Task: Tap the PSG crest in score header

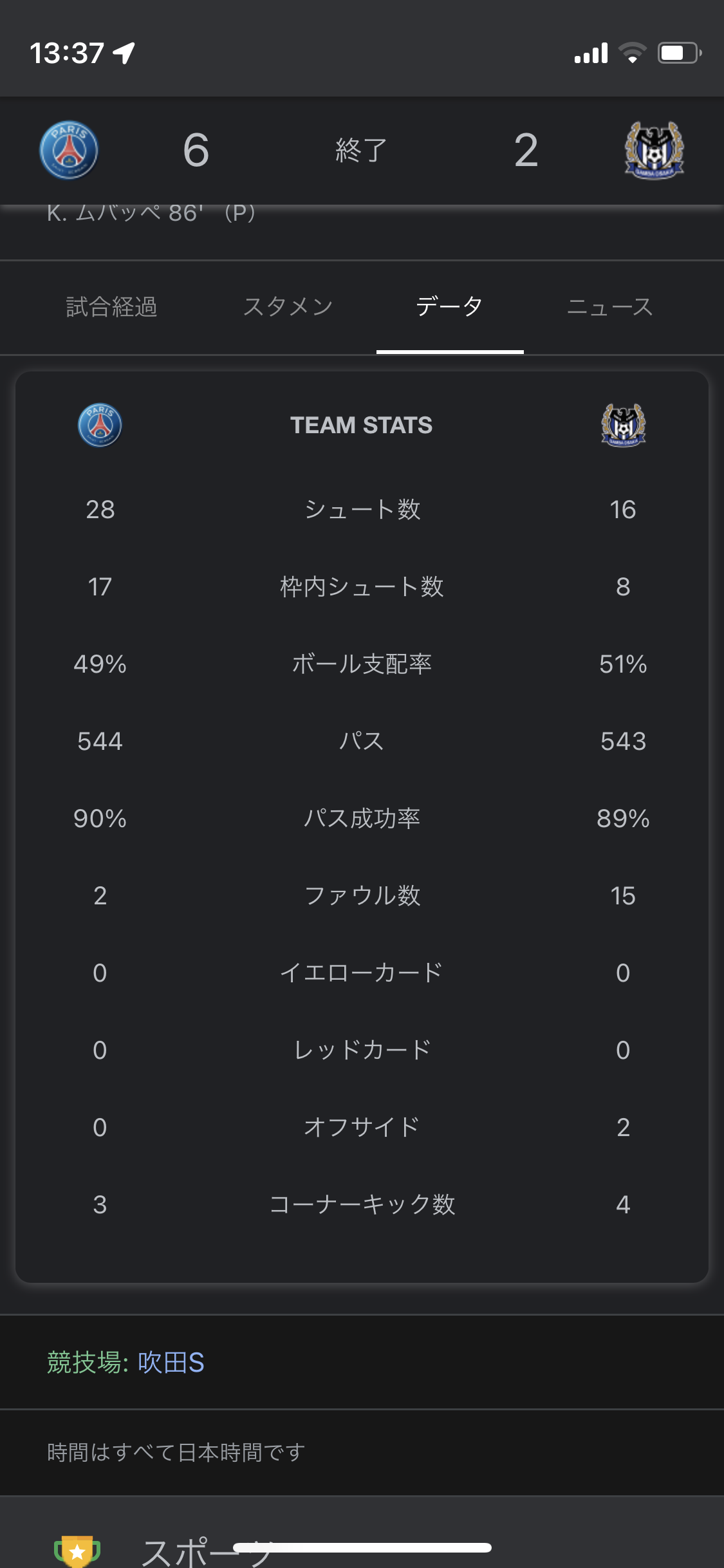Action: point(69,151)
